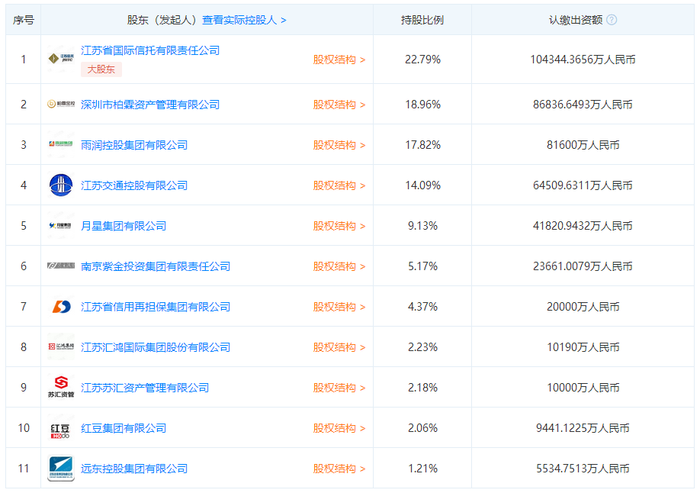Select the 17.82% shareholding cell
700x493 pixels.
coord(422,145)
